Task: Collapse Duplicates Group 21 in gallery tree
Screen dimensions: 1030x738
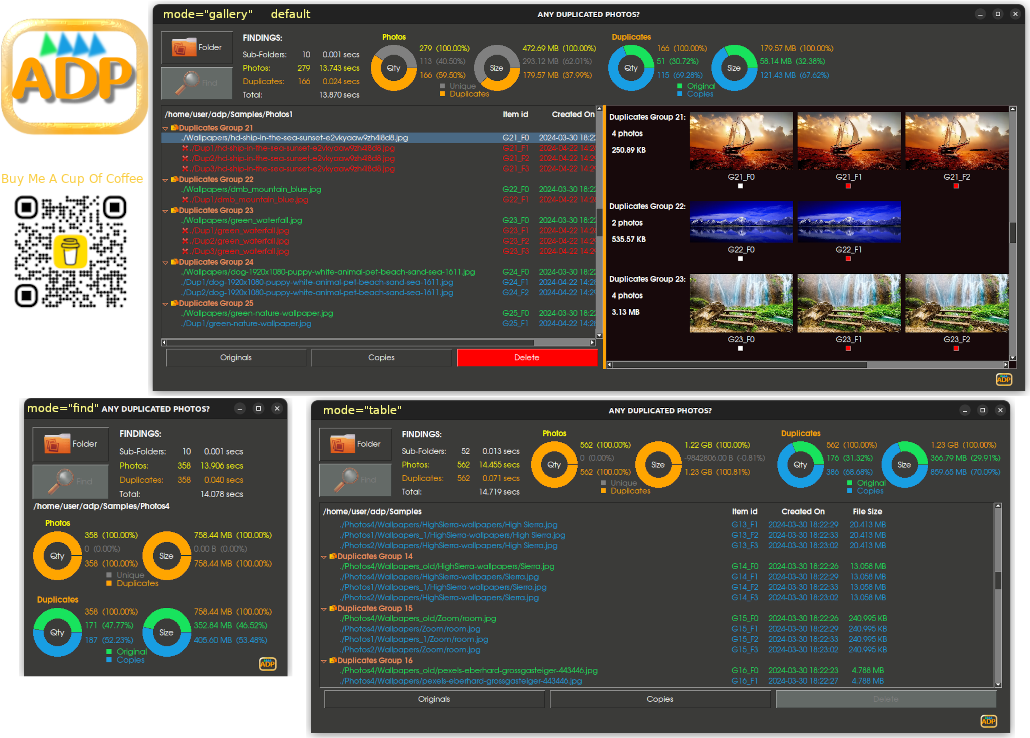Action: click(166, 128)
